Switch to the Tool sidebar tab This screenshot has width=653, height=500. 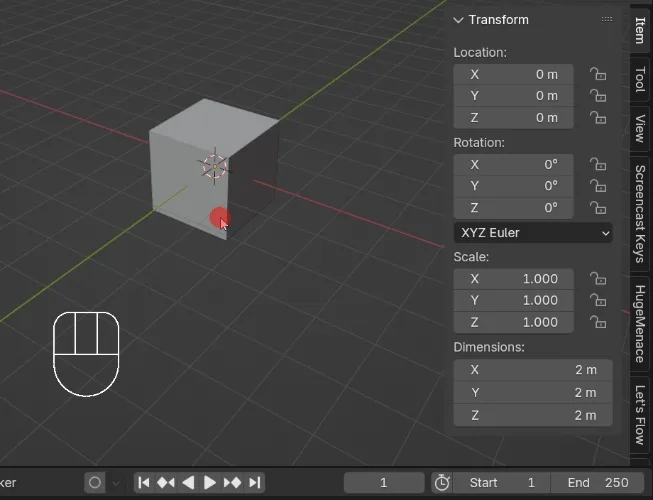(x=640, y=79)
